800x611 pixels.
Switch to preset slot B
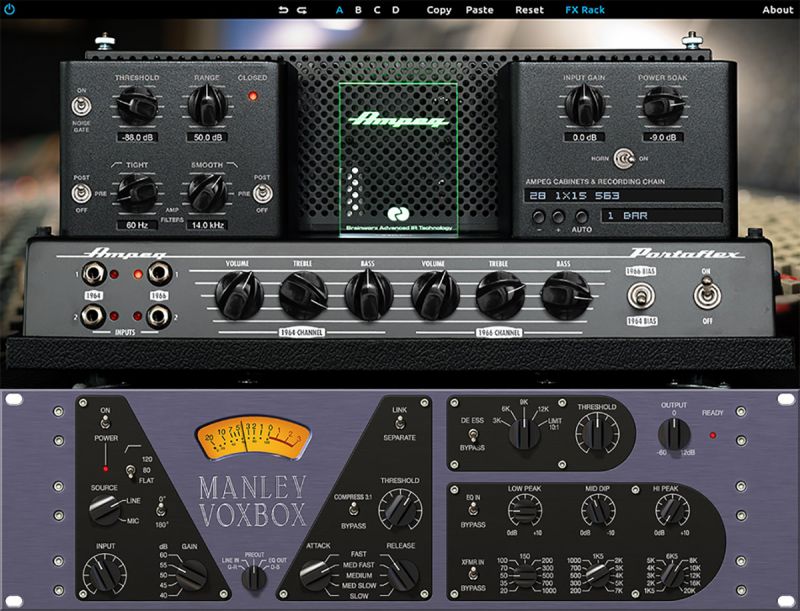tap(358, 10)
